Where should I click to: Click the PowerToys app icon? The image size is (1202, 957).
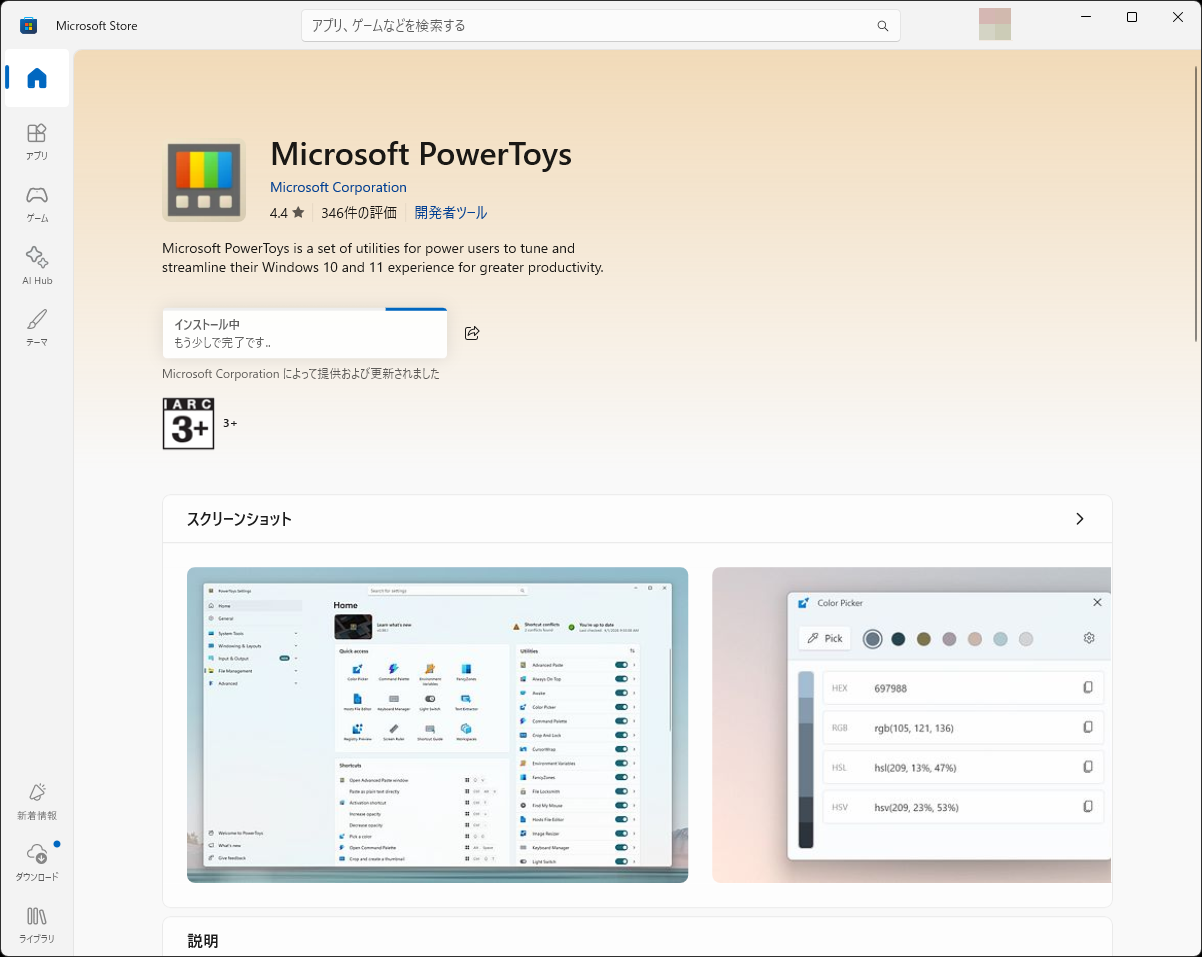click(204, 180)
